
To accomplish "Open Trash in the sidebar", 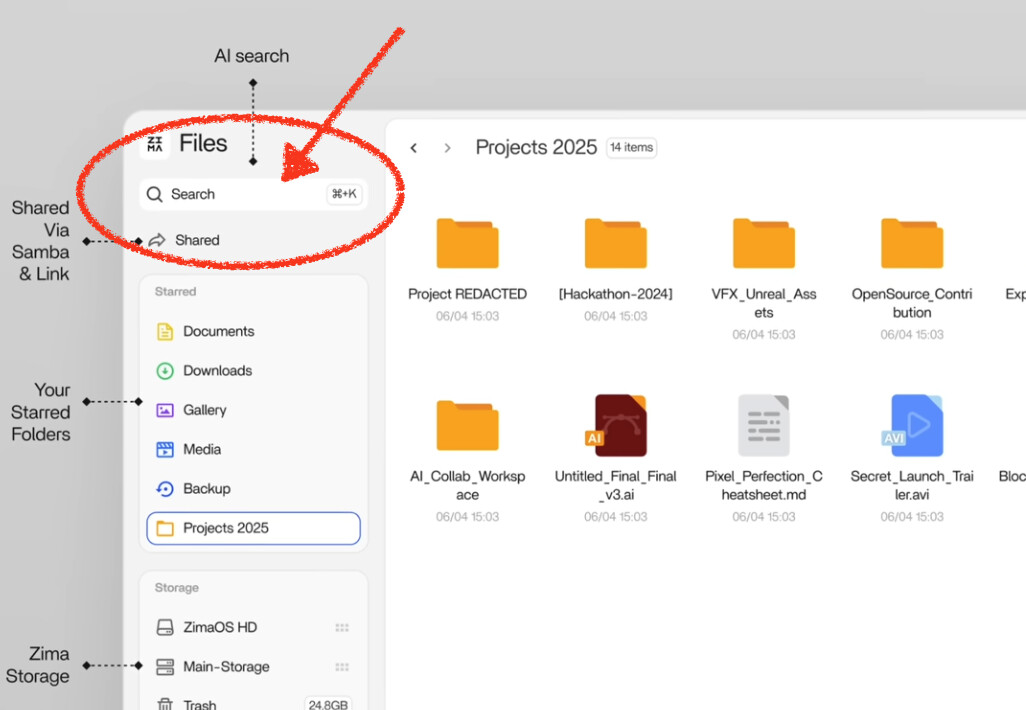I will click(x=199, y=704).
